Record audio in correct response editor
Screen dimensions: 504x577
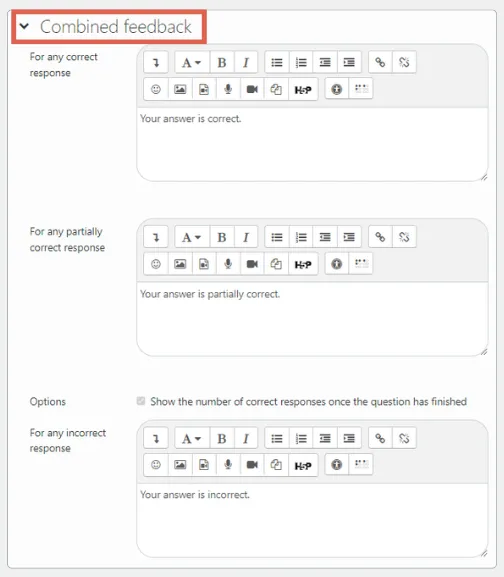coord(228,89)
